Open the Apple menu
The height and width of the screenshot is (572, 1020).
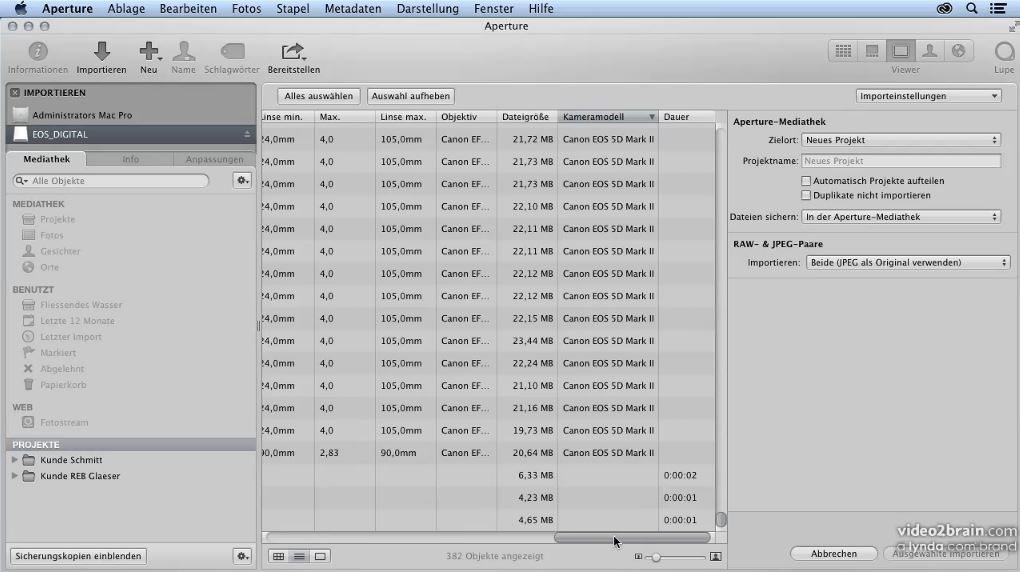pyautogui.click(x=21, y=8)
